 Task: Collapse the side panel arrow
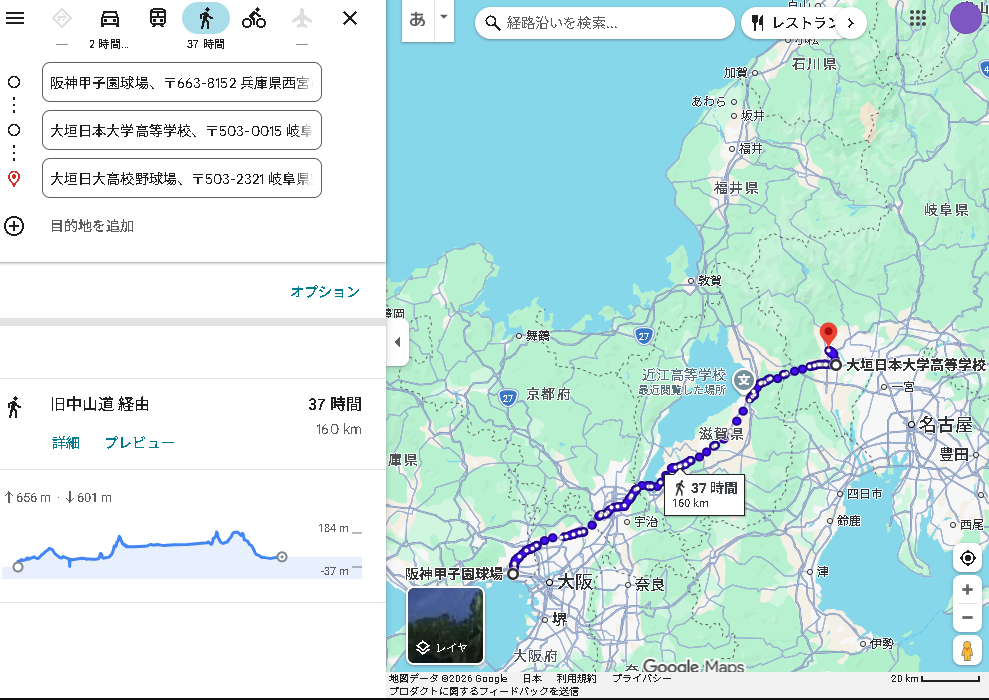click(x=397, y=342)
